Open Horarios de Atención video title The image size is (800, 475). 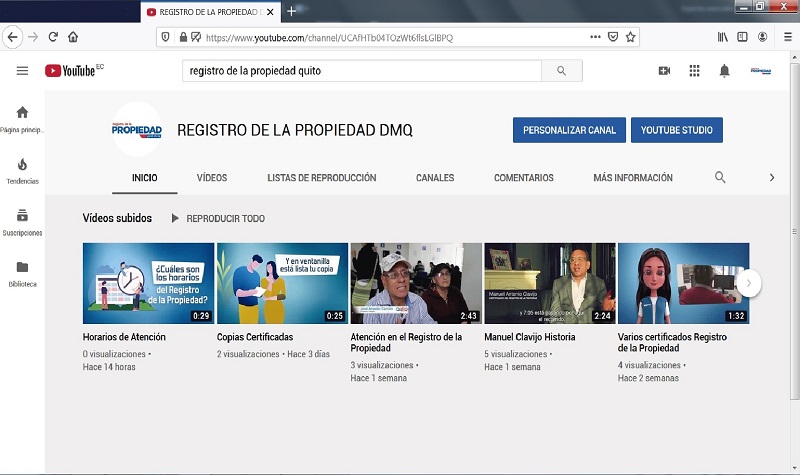pyautogui.click(x=124, y=337)
